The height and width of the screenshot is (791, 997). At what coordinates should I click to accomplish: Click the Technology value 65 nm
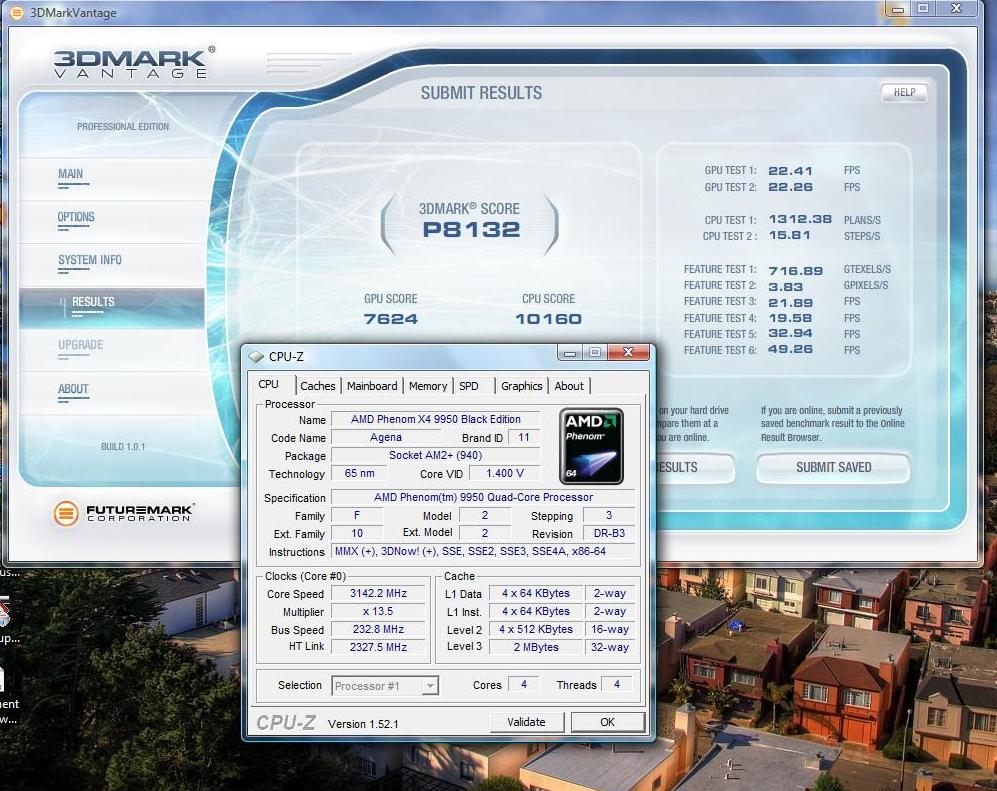(359, 473)
